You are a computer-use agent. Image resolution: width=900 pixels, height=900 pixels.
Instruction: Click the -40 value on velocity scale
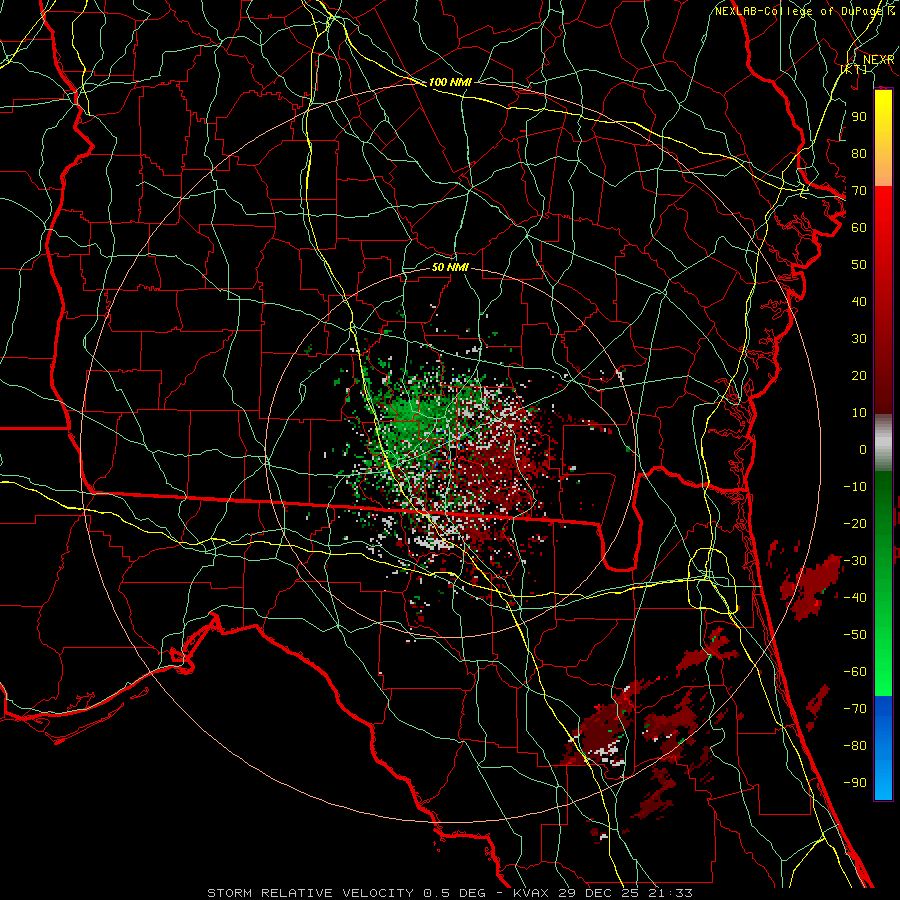click(x=855, y=598)
